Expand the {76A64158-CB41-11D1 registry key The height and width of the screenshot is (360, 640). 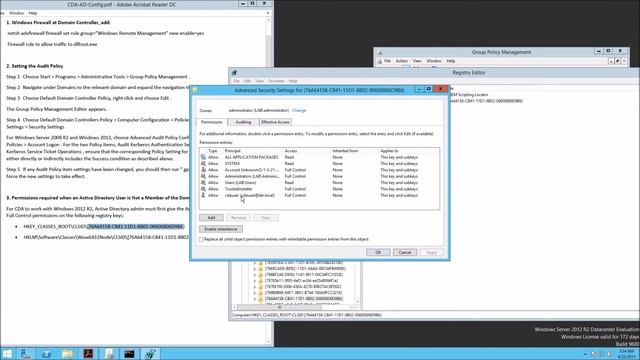tap(255, 299)
